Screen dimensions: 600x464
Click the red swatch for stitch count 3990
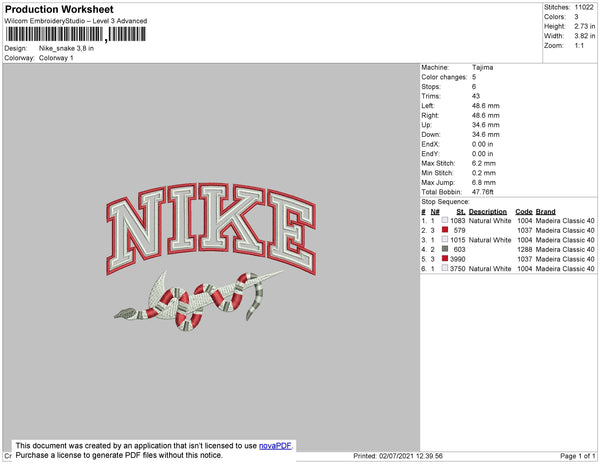coord(445,259)
